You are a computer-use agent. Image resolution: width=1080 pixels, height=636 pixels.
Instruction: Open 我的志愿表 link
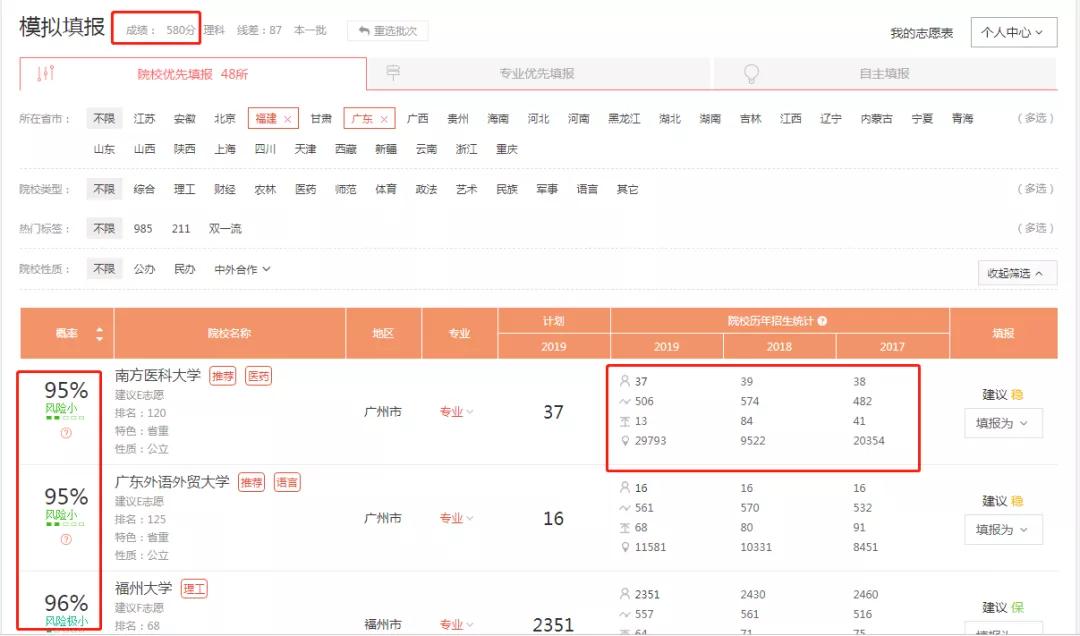pyautogui.click(x=922, y=33)
